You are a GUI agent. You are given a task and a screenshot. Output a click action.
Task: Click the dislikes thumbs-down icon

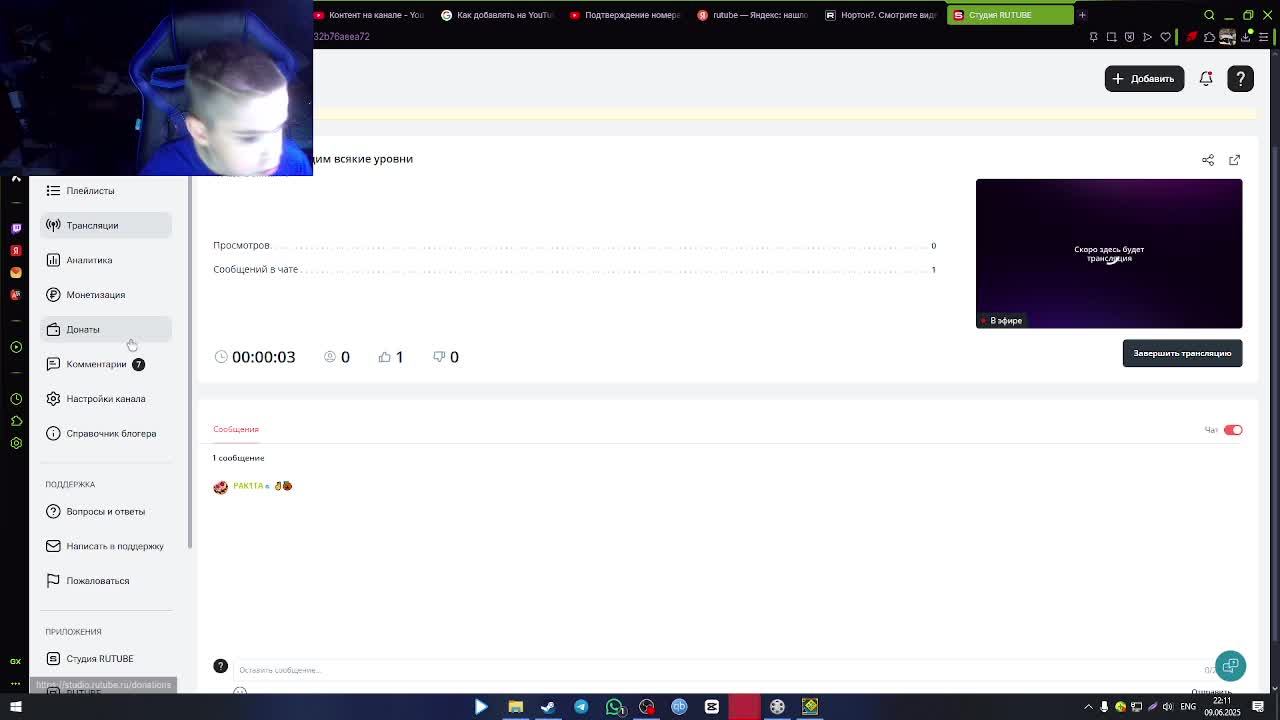439,357
